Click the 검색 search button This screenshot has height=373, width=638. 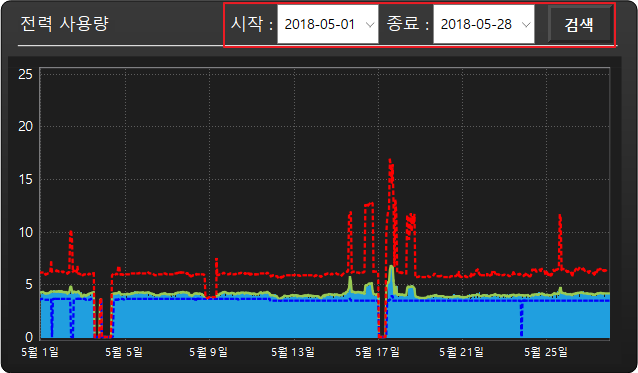click(x=579, y=24)
